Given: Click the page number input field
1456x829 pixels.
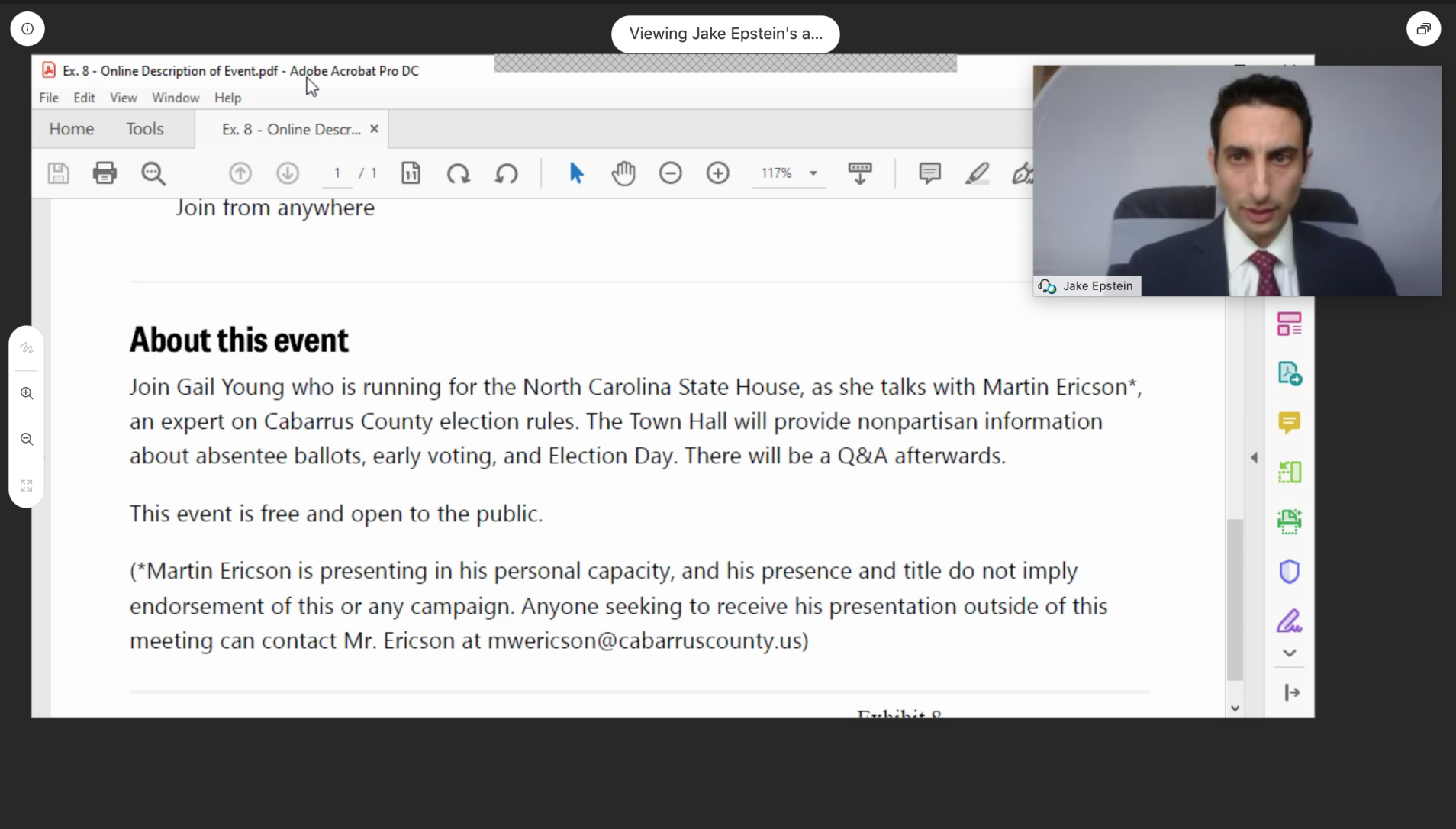Looking at the screenshot, I should click(x=337, y=173).
